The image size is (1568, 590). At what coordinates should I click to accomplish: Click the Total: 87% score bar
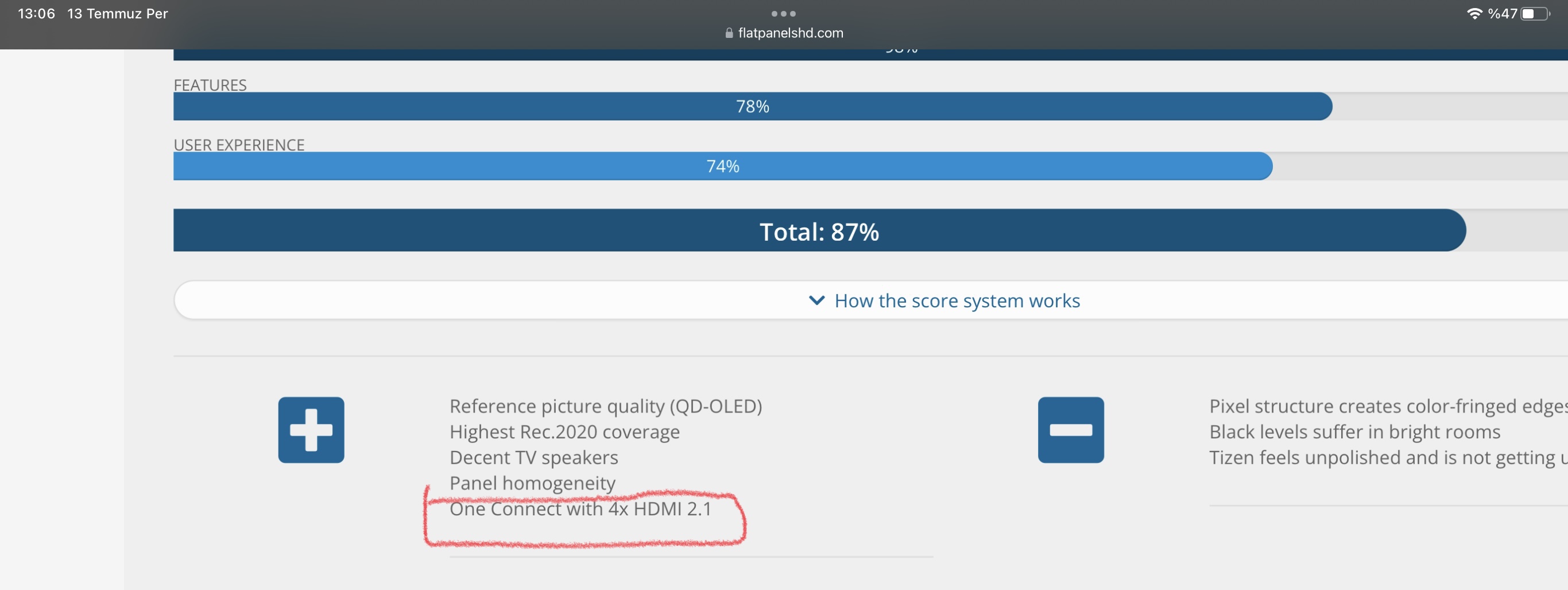coord(819,231)
